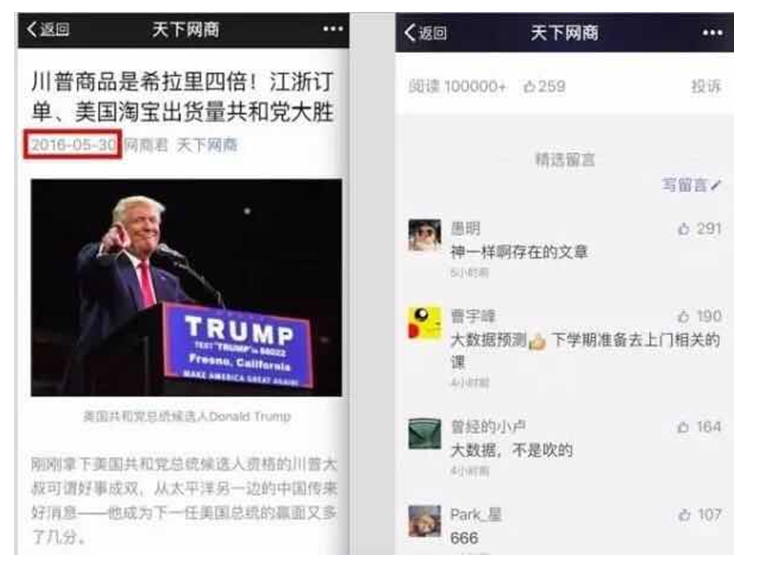Screen dimensions: 767x572
Task: Tap the green avatar of 曾经的小卢
Action: click(425, 434)
